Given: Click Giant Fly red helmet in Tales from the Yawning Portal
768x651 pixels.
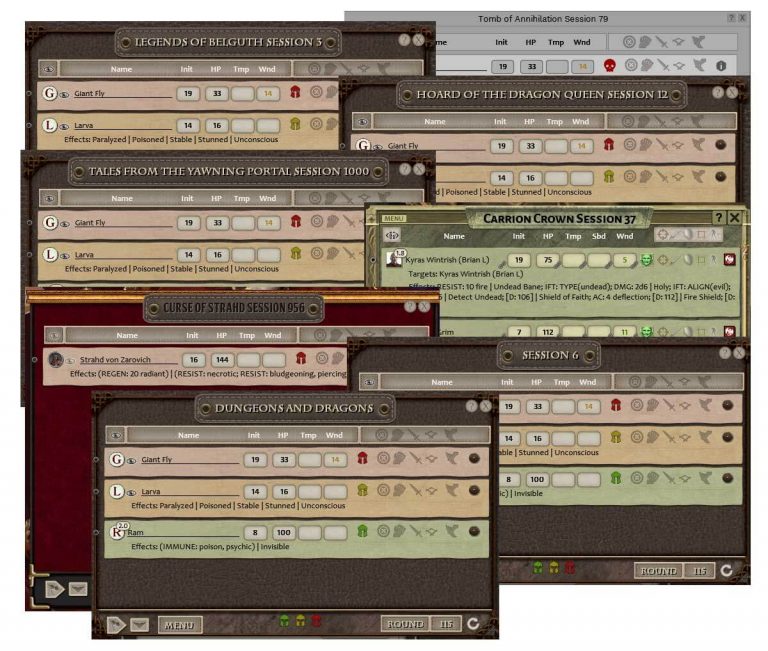Looking at the screenshot, I should [x=296, y=221].
